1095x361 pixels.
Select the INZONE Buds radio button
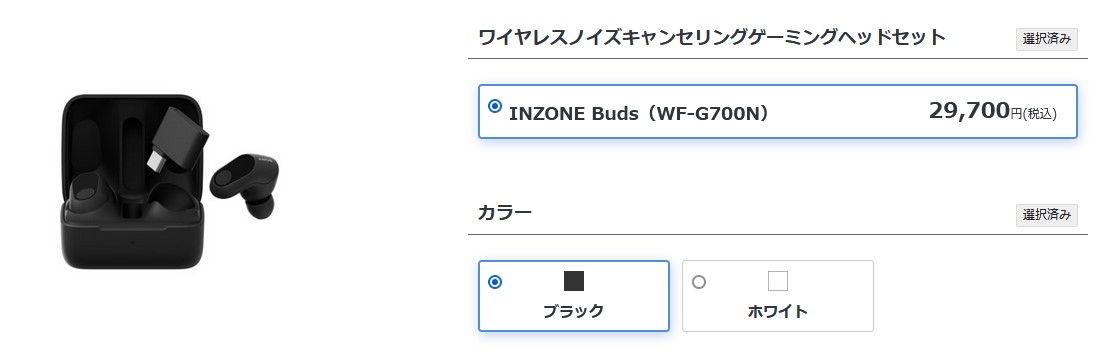coord(495,106)
